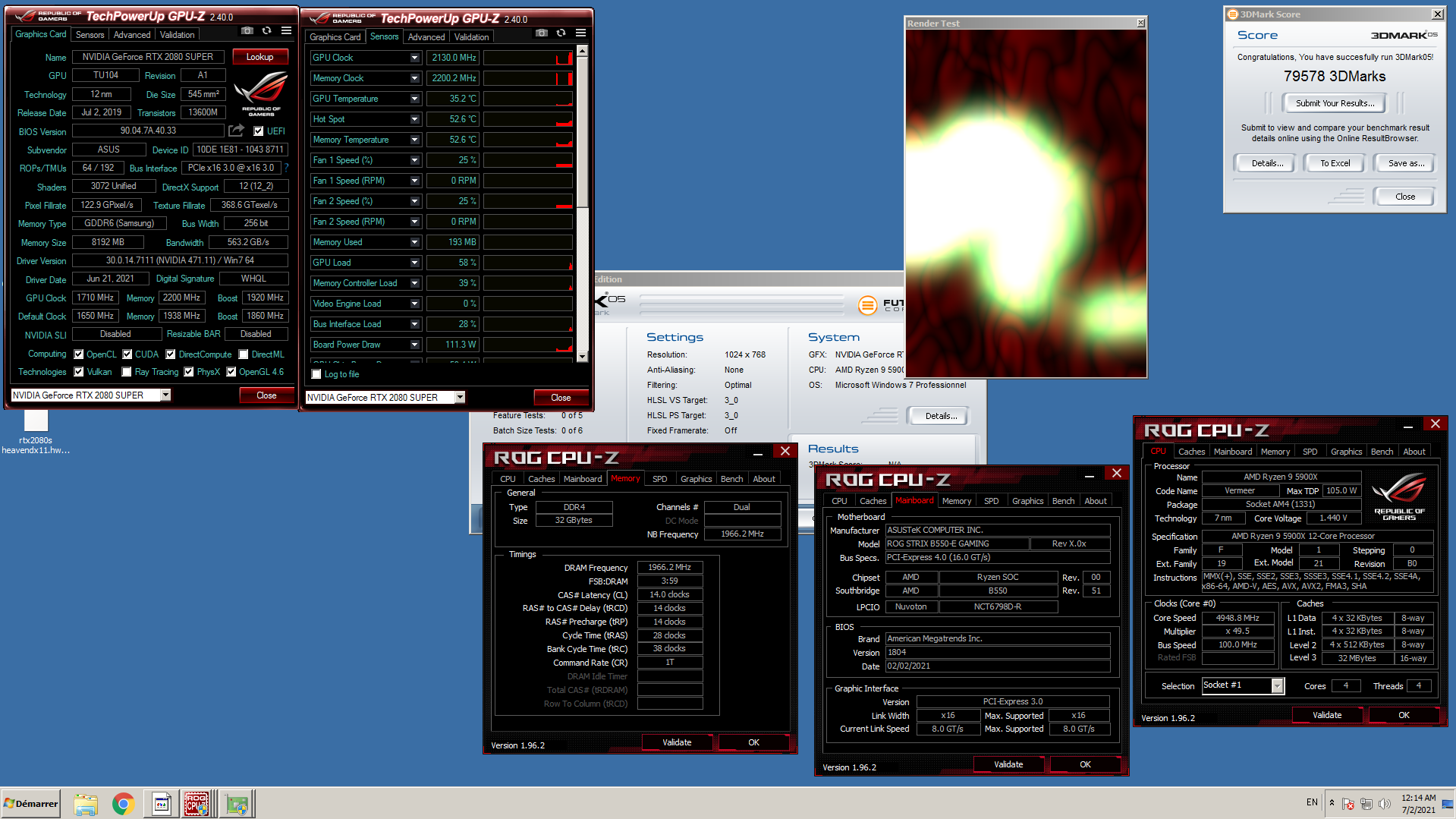Click 3DMark Score window title icon
1456x819 pixels.
coord(1233,14)
